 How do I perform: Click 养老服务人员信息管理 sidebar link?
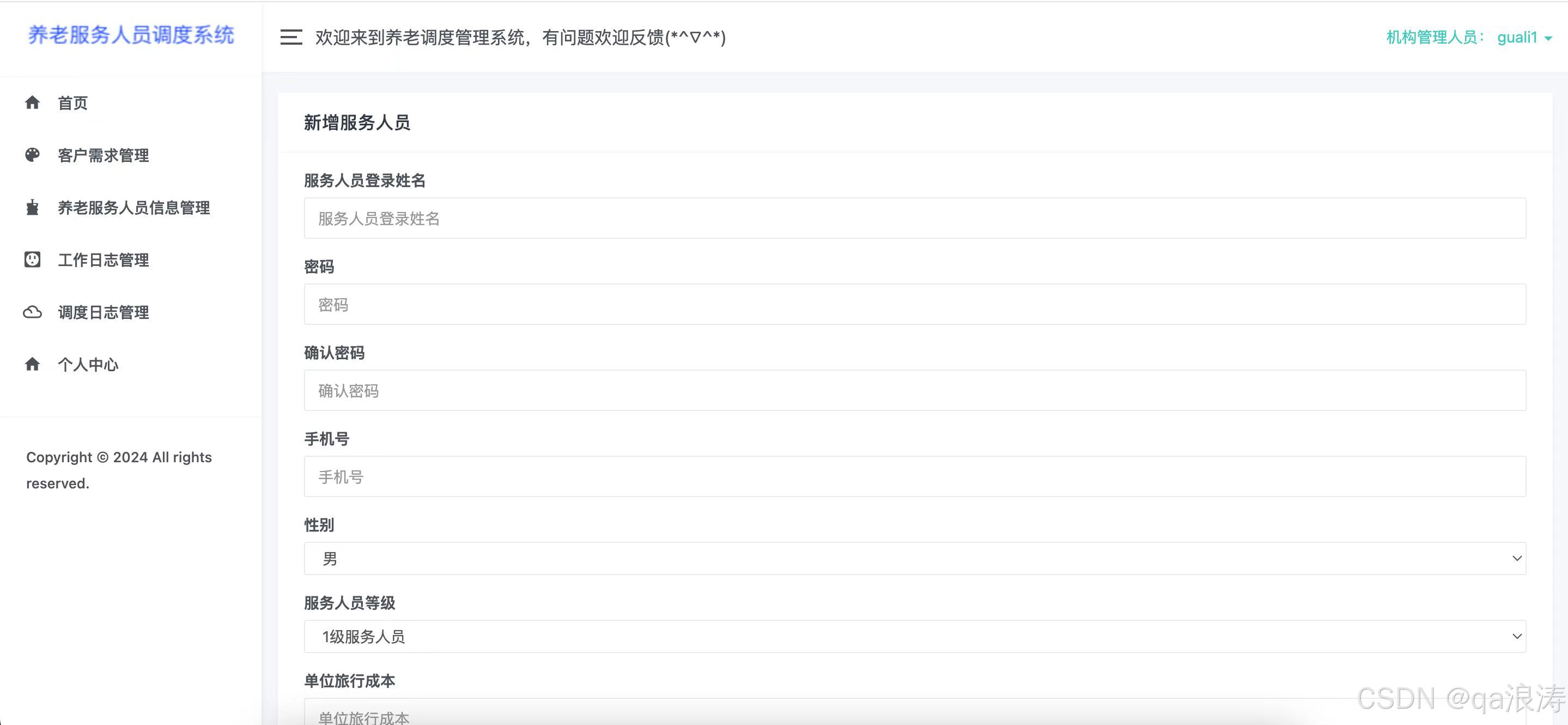click(134, 208)
